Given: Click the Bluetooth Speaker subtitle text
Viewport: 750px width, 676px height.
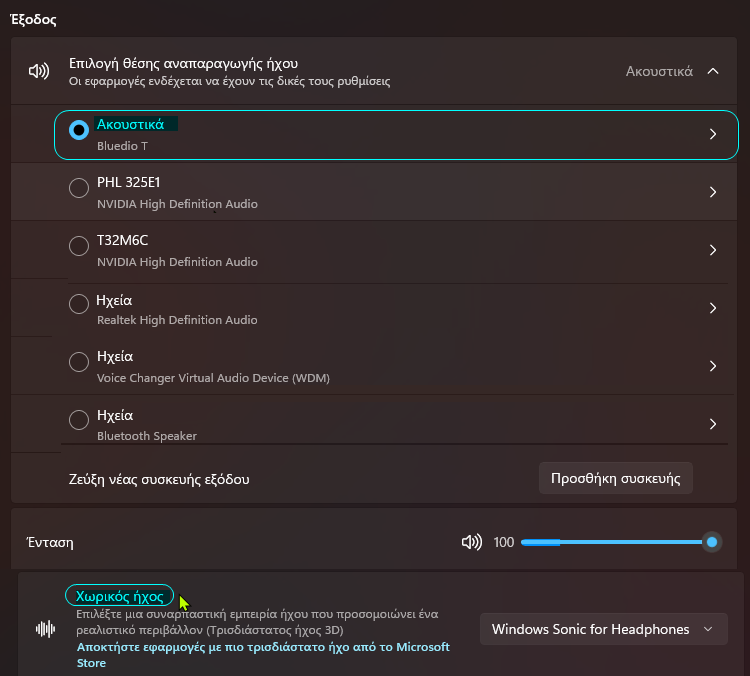Looking at the screenshot, I should point(147,436).
